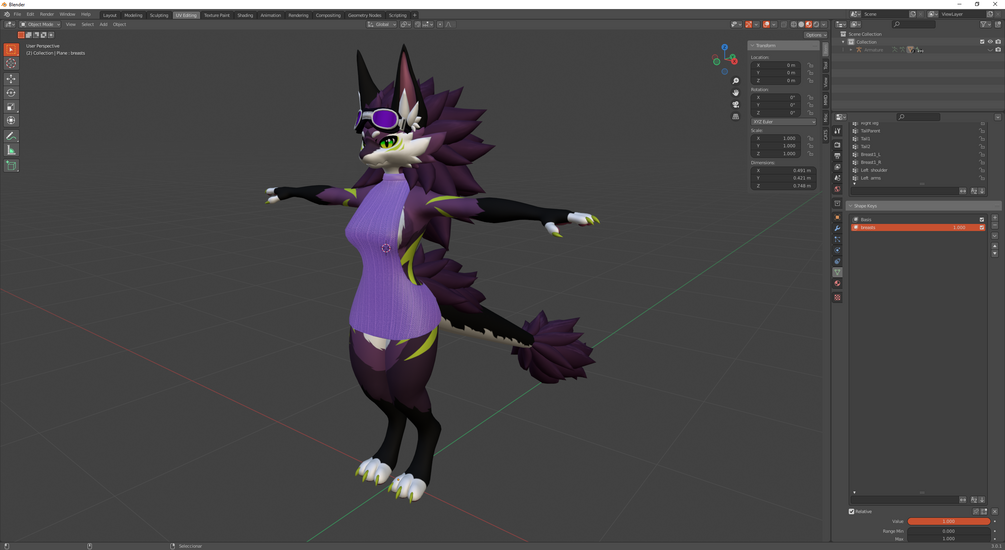This screenshot has height=550, width=1005.
Task: Collapse the Collection in outliner
Action: 843,42
